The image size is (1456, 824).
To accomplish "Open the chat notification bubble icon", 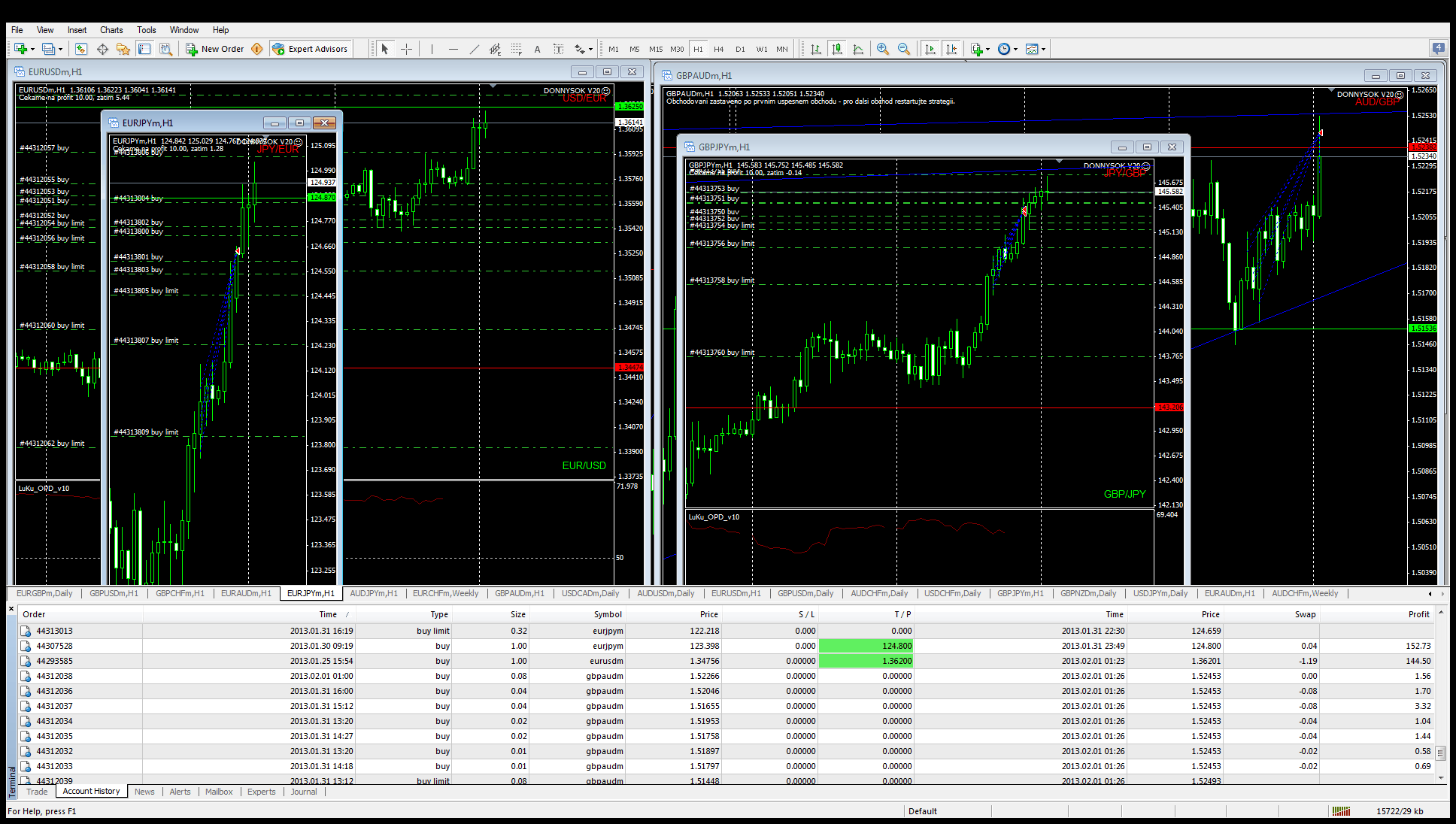I will 1438,48.
